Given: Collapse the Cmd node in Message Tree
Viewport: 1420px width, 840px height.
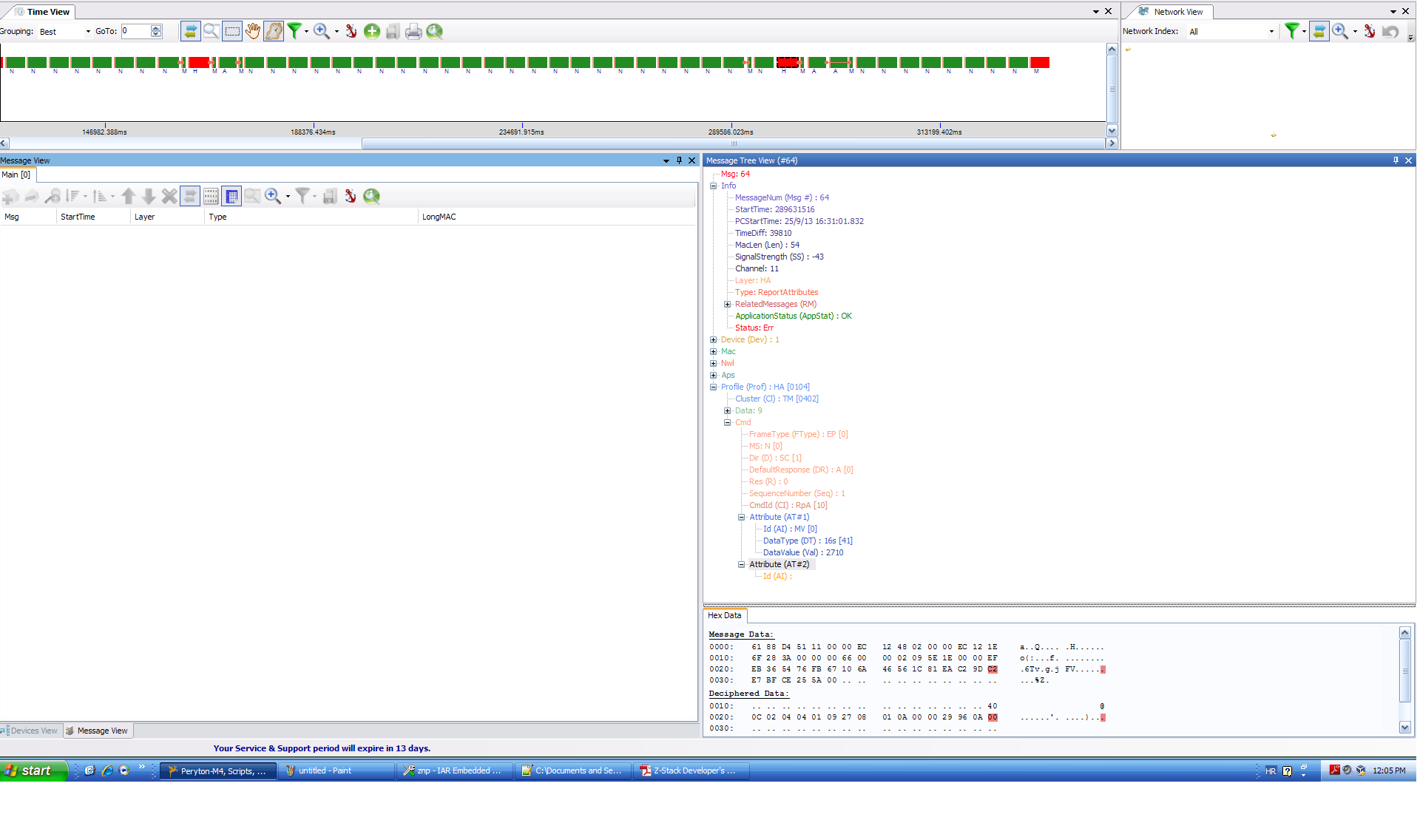Looking at the screenshot, I should (x=728, y=422).
